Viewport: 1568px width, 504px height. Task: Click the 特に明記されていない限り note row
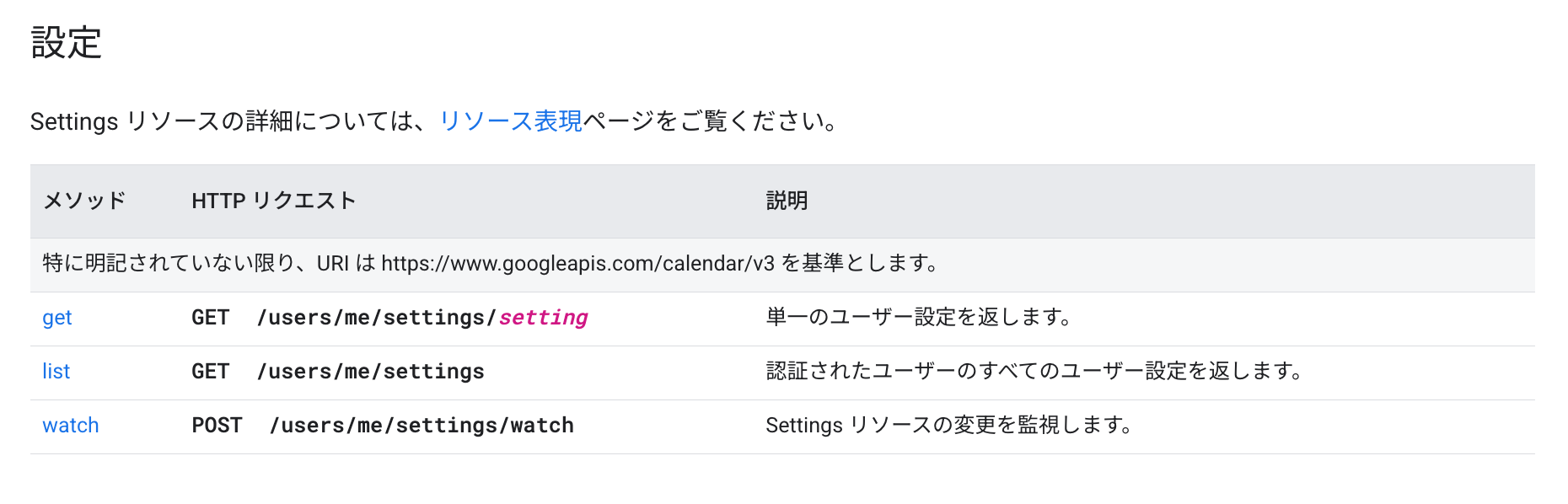pos(782,265)
